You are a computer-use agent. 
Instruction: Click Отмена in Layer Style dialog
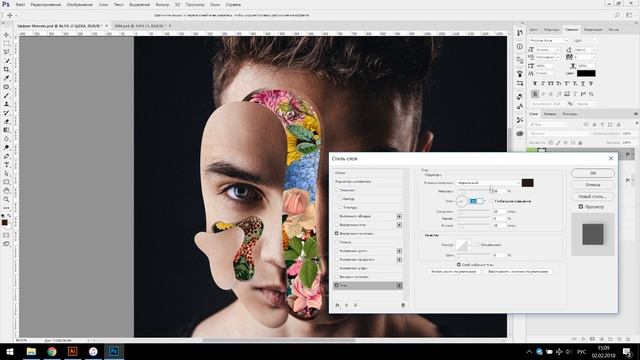coord(593,185)
